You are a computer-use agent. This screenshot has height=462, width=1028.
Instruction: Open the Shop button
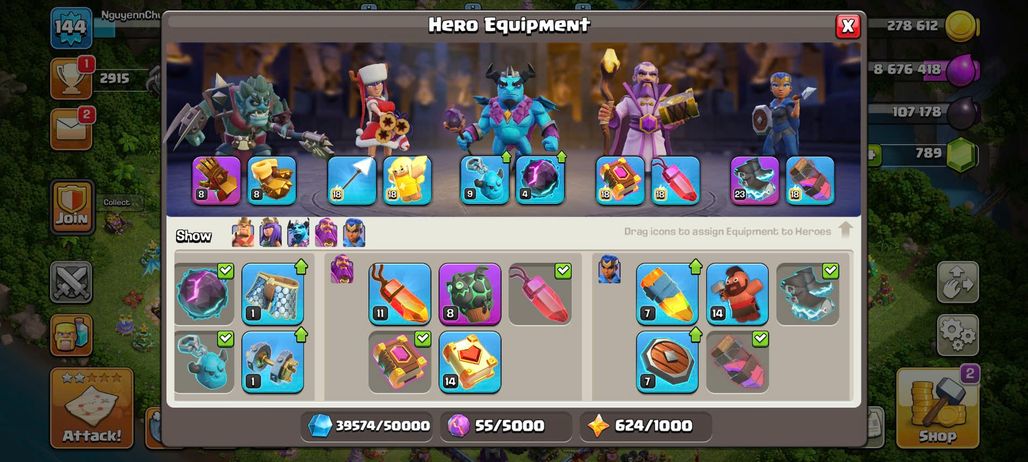tap(938, 408)
